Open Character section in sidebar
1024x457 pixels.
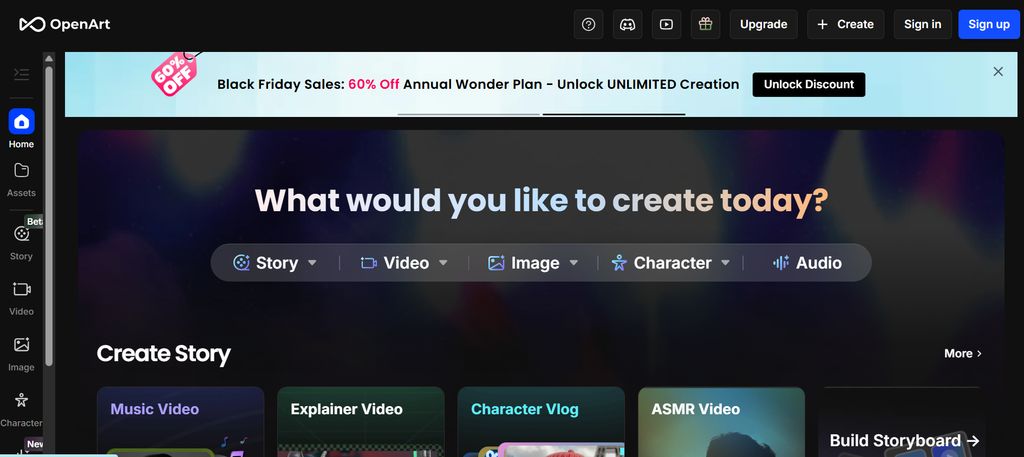click(22, 409)
